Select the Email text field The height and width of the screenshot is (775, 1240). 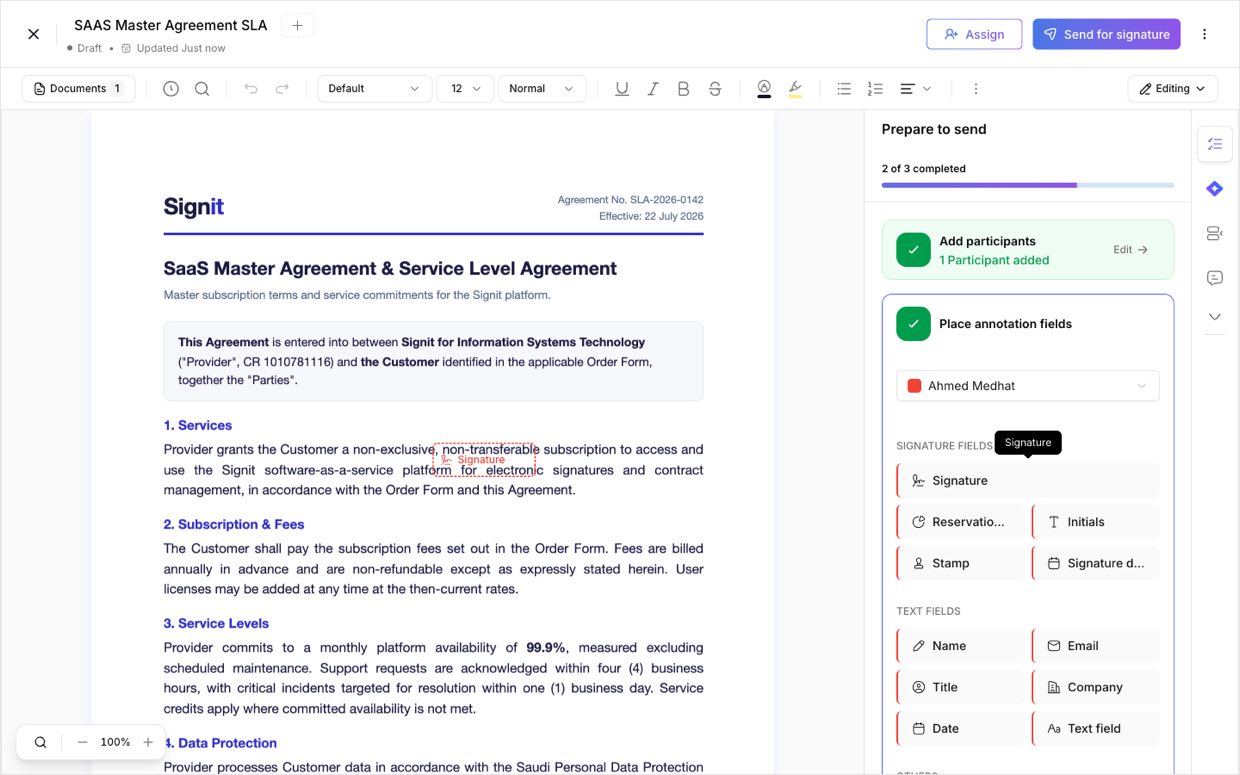pyautogui.click(x=1096, y=646)
